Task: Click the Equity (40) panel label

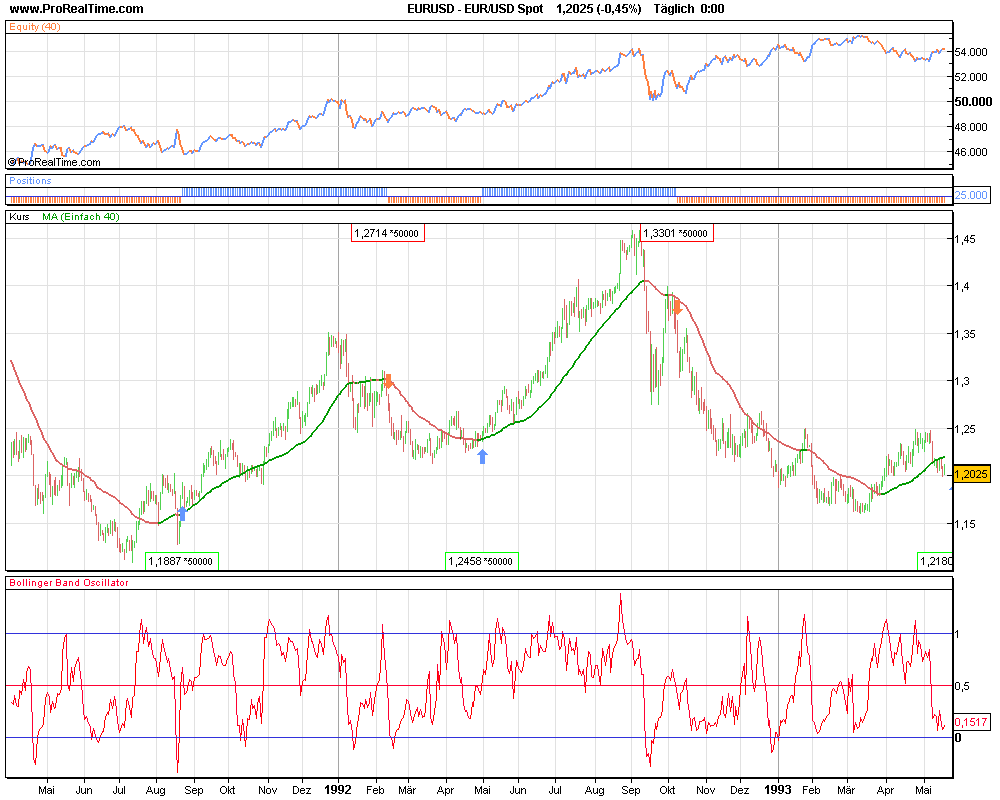Action: tap(34, 26)
